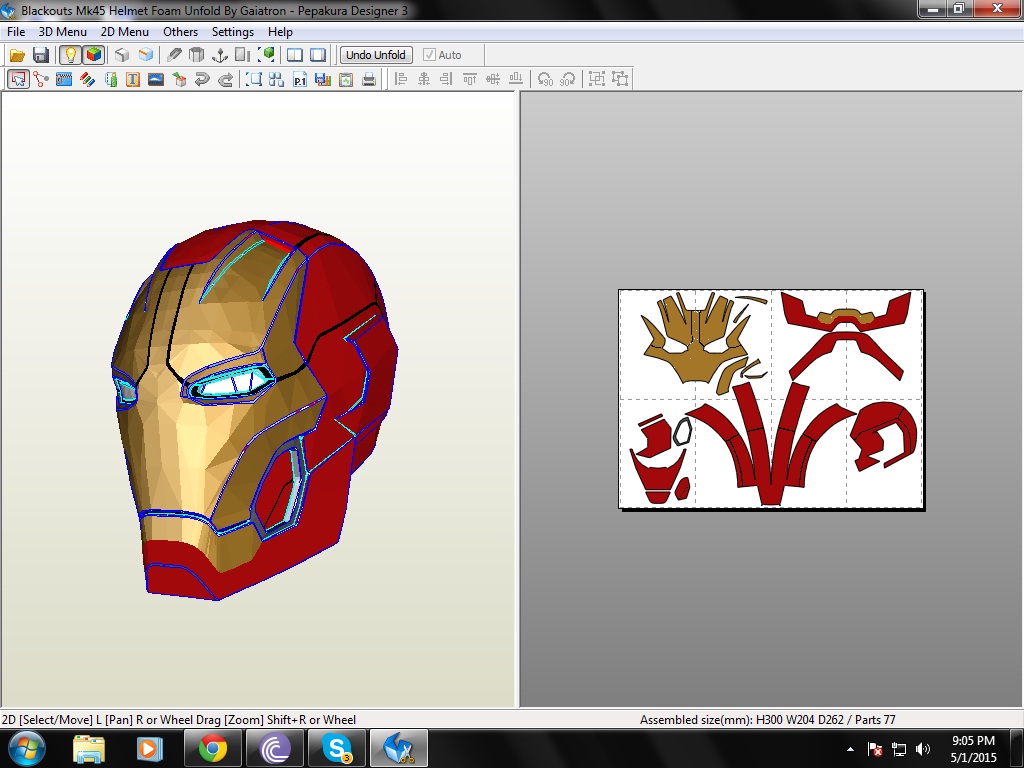
Task: Click the align top icon
Action: (470, 80)
